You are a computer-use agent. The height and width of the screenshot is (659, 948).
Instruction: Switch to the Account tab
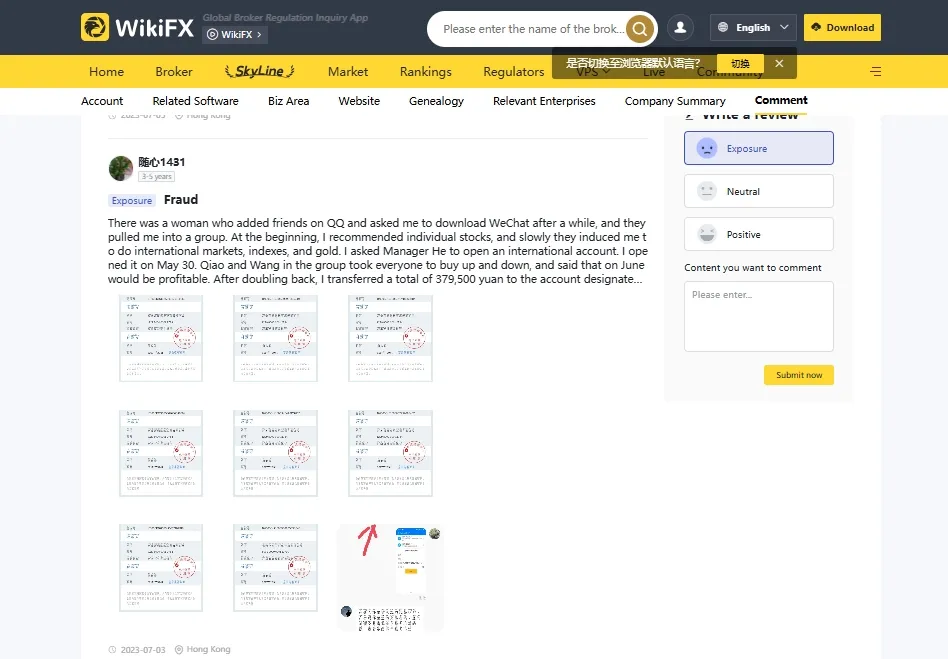coord(102,101)
